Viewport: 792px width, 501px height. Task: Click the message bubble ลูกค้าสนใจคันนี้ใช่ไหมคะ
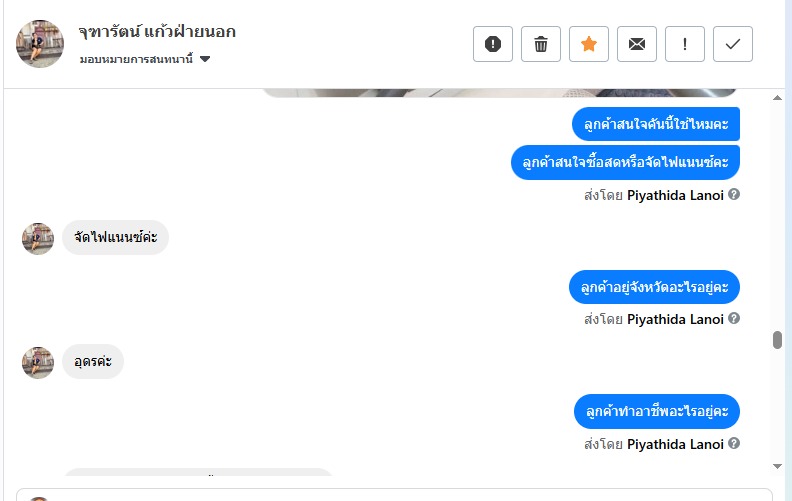(656, 125)
